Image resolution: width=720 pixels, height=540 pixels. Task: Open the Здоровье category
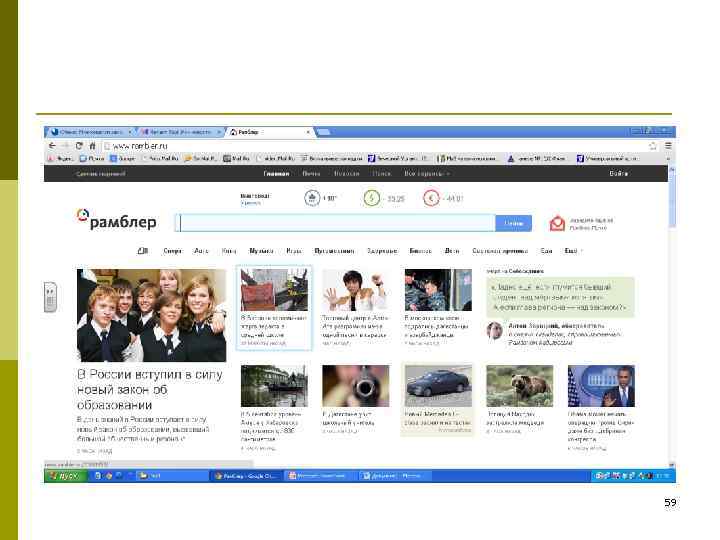pyautogui.click(x=382, y=251)
